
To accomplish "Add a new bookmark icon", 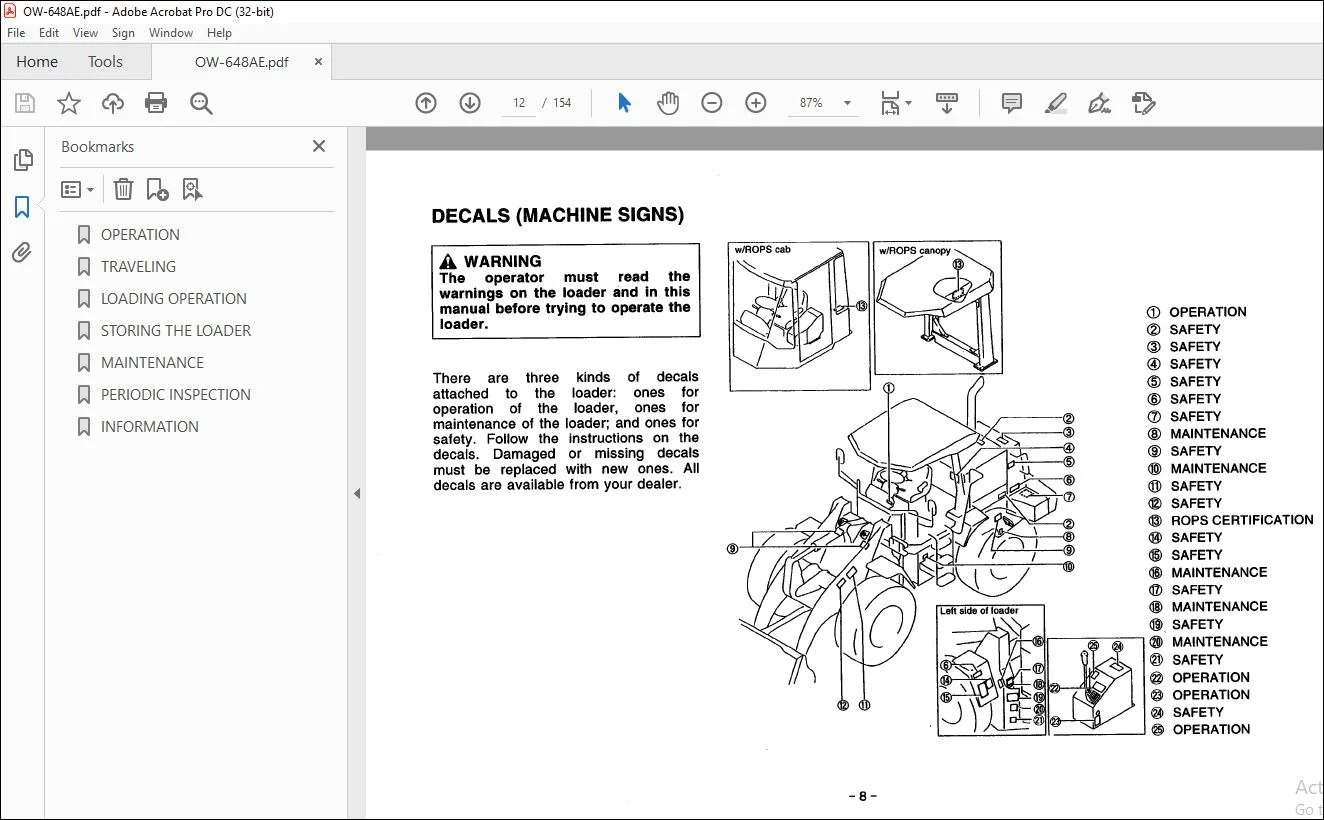I will pyautogui.click(x=157, y=189).
